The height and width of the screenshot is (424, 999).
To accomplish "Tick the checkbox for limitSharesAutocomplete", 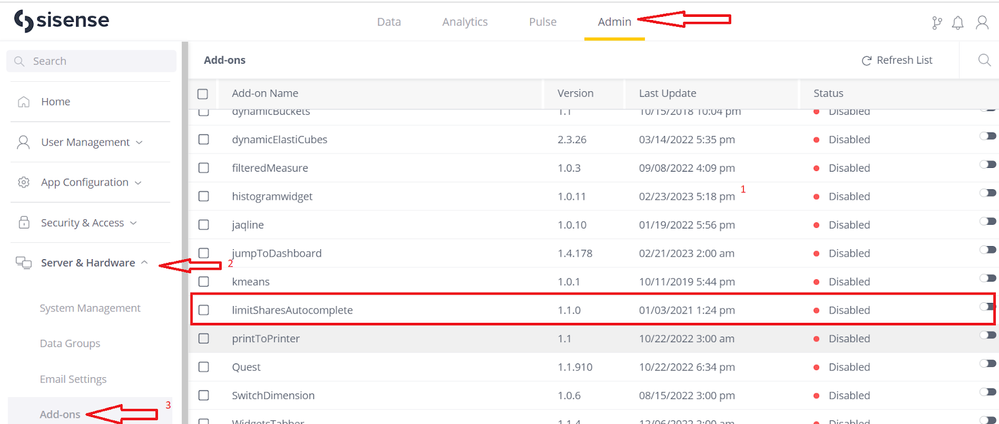I will (x=203, y=310).
